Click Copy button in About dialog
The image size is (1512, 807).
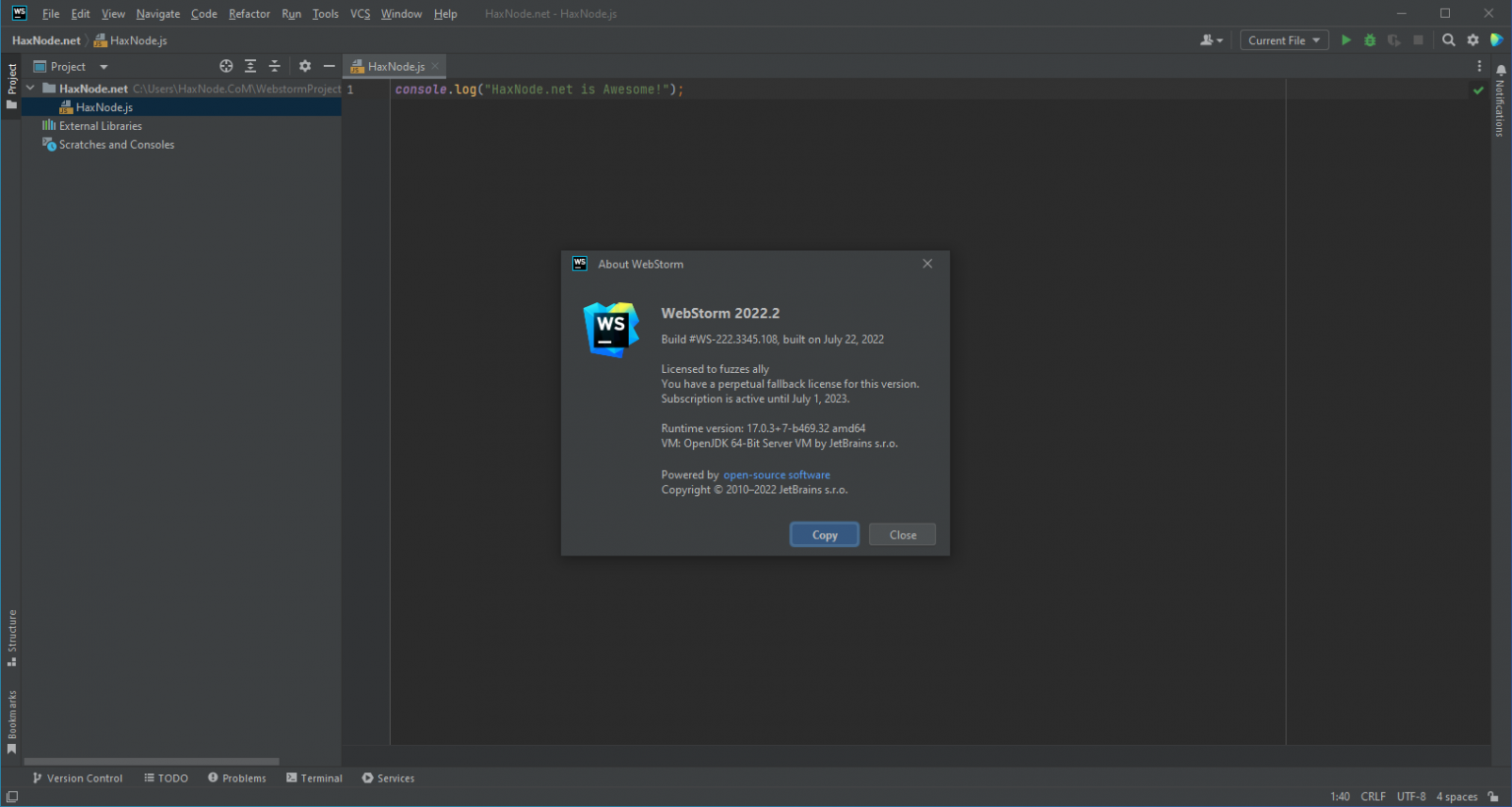tap(825, 534)
